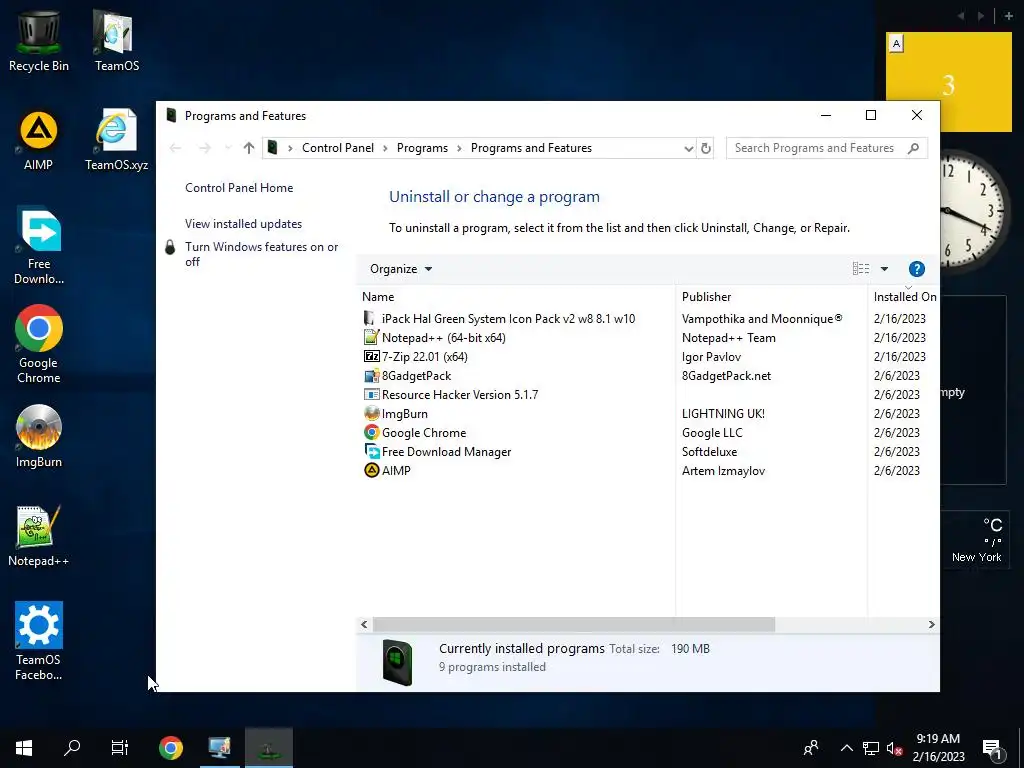The width and height of the screenshot is (1024, 768).
Task: Click Programs and Features breadcrumb
Action: pyautogui.click(x=531, y=148)
